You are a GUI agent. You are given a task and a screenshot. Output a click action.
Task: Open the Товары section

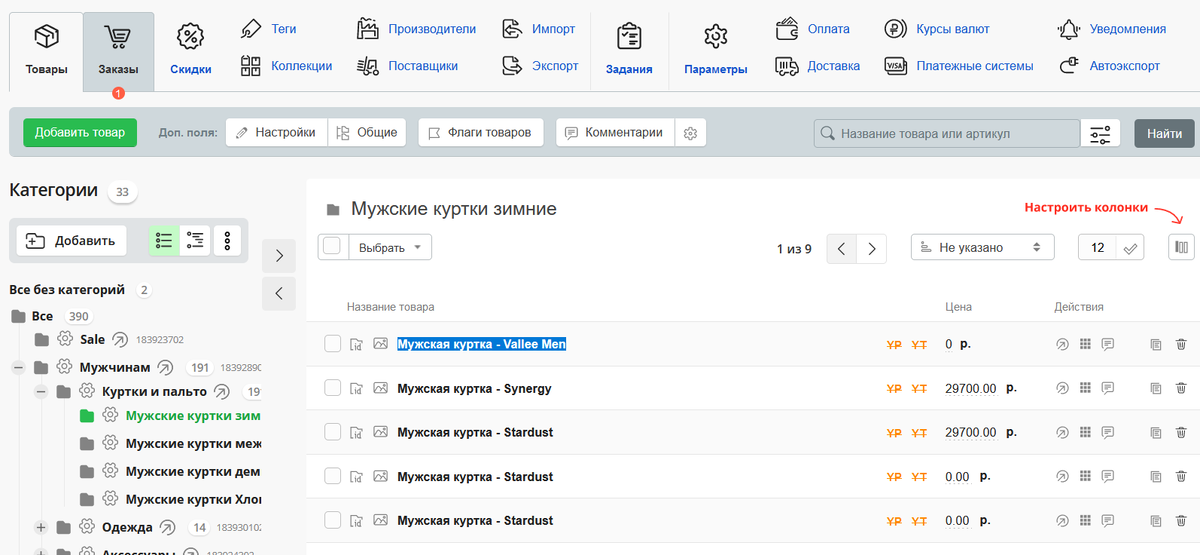[46, 52]
